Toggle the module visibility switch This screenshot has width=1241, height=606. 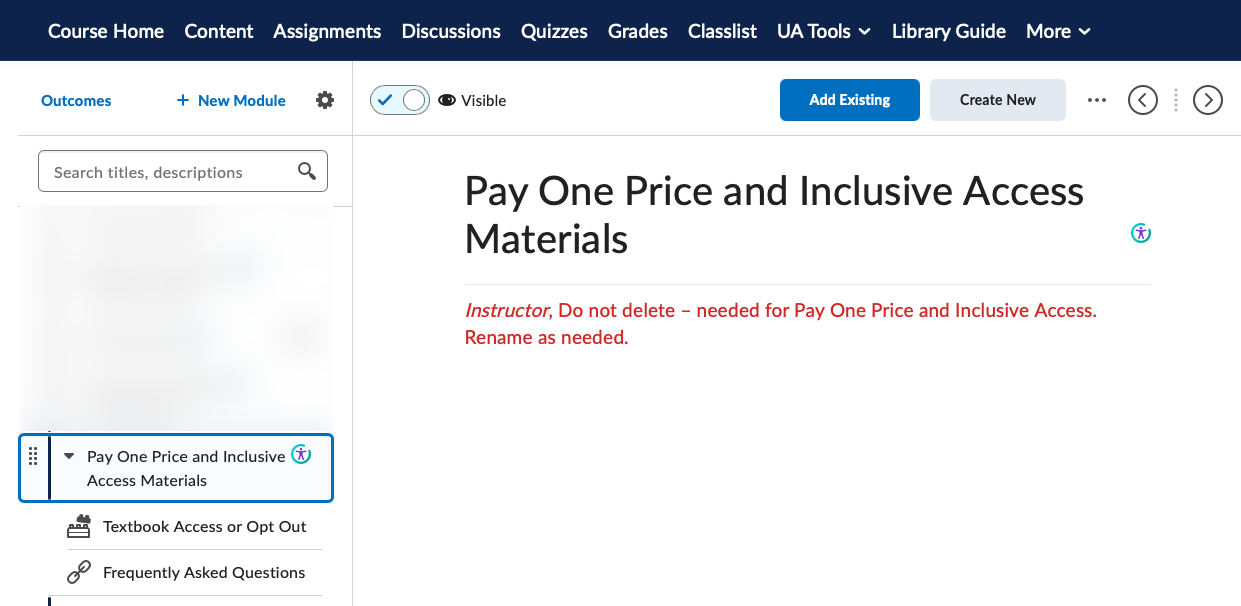coord(400,100)
